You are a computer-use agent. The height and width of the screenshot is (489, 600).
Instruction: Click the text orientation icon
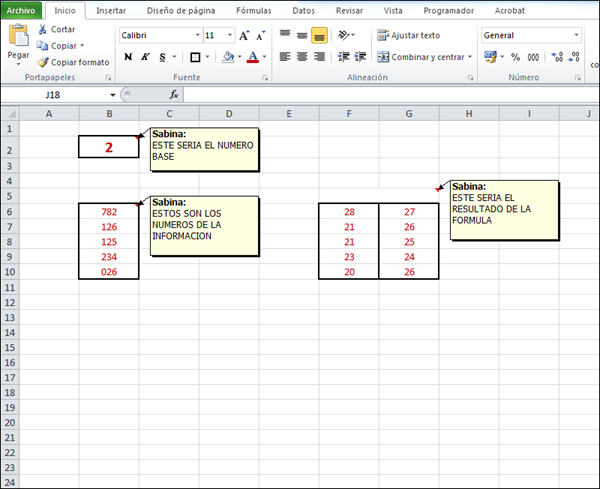346,35
